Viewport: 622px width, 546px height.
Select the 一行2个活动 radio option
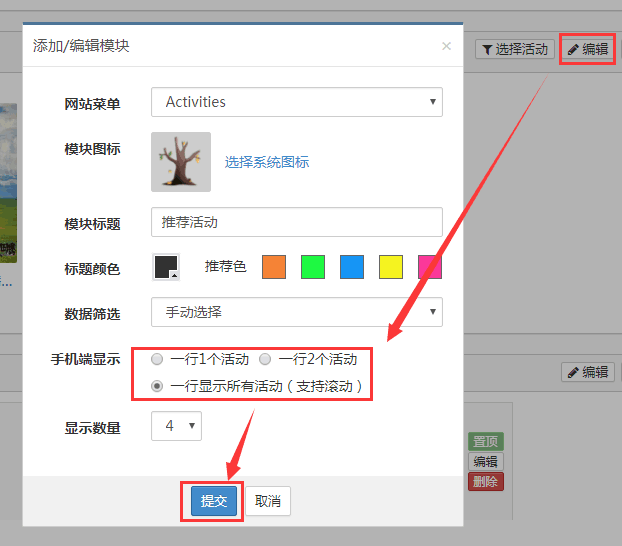click(265, 359)
